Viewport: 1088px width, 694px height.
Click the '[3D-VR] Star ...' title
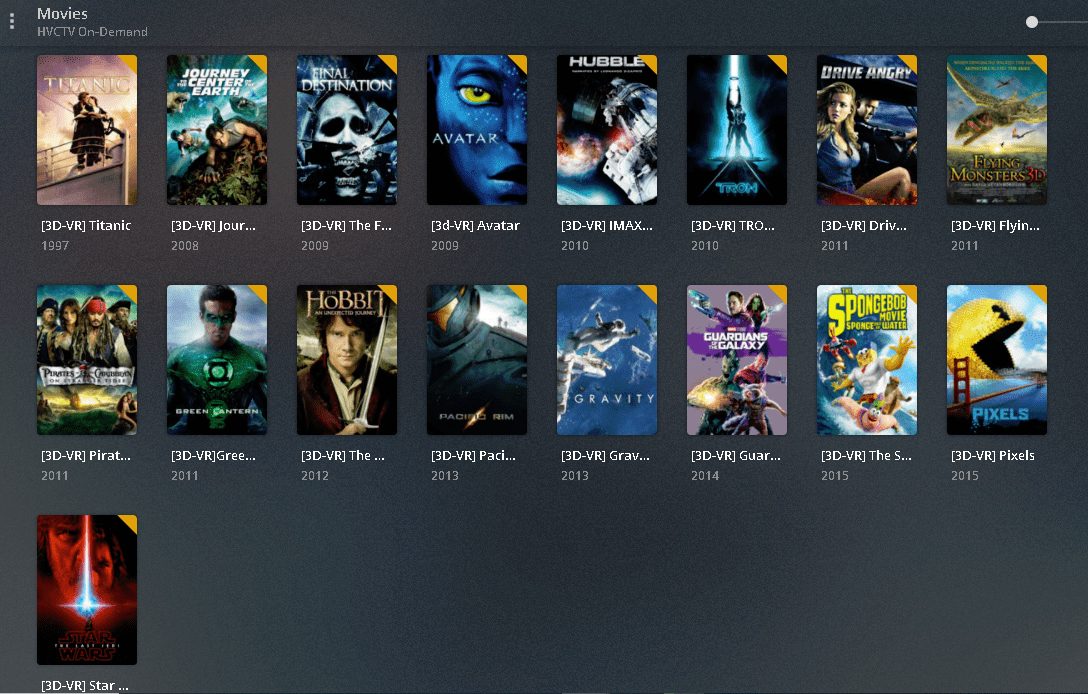85,686
